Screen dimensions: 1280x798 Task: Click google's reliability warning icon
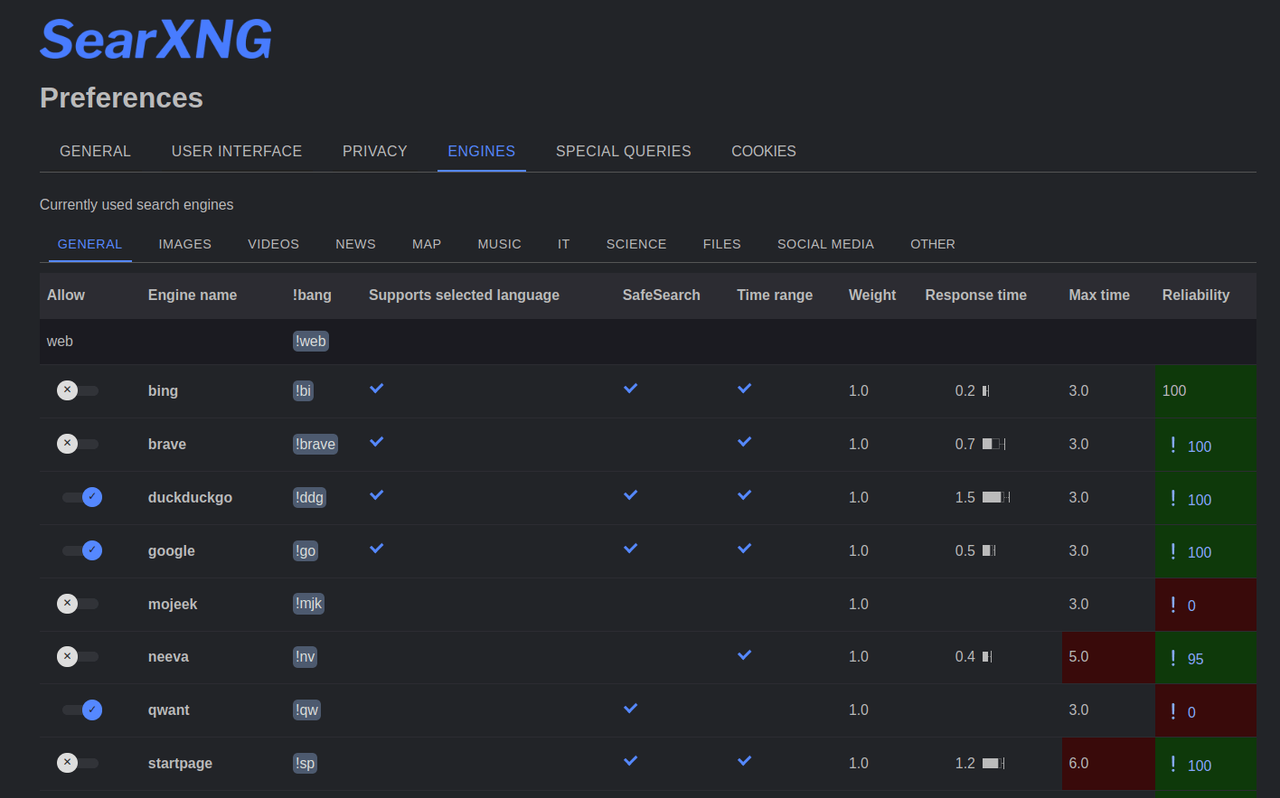pos(1173,551)
